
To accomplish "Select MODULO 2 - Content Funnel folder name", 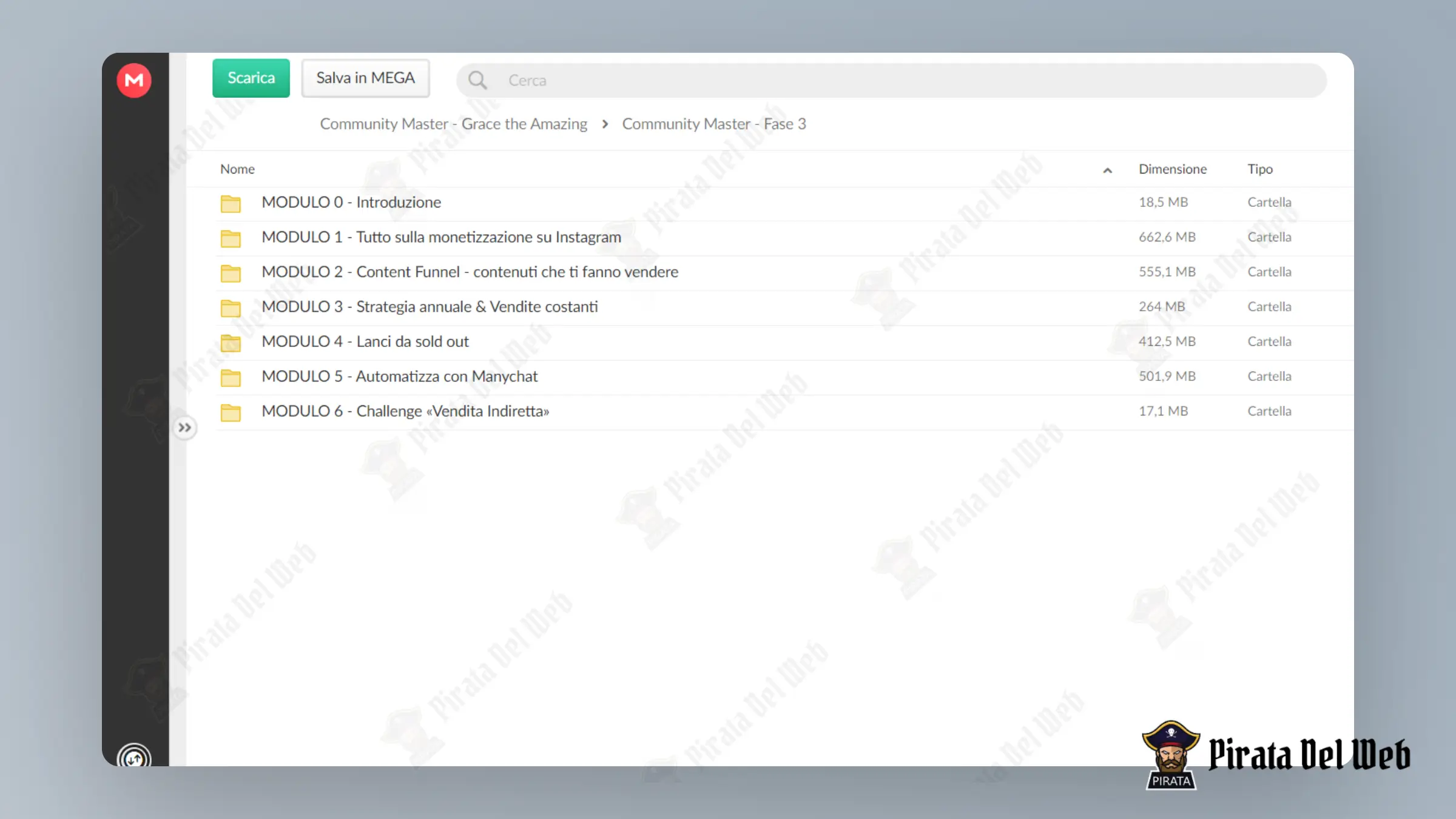I will (x=470, y=272).
